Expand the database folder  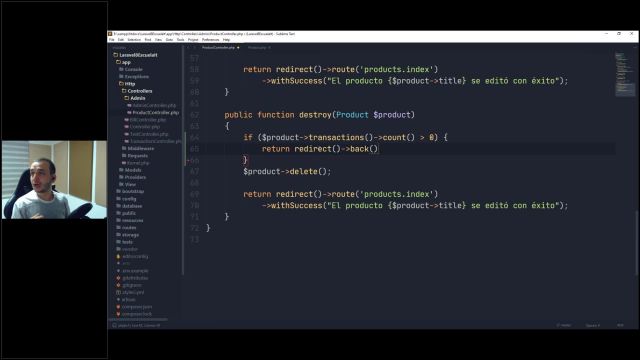pyautogui.click(x=129, y=206)
